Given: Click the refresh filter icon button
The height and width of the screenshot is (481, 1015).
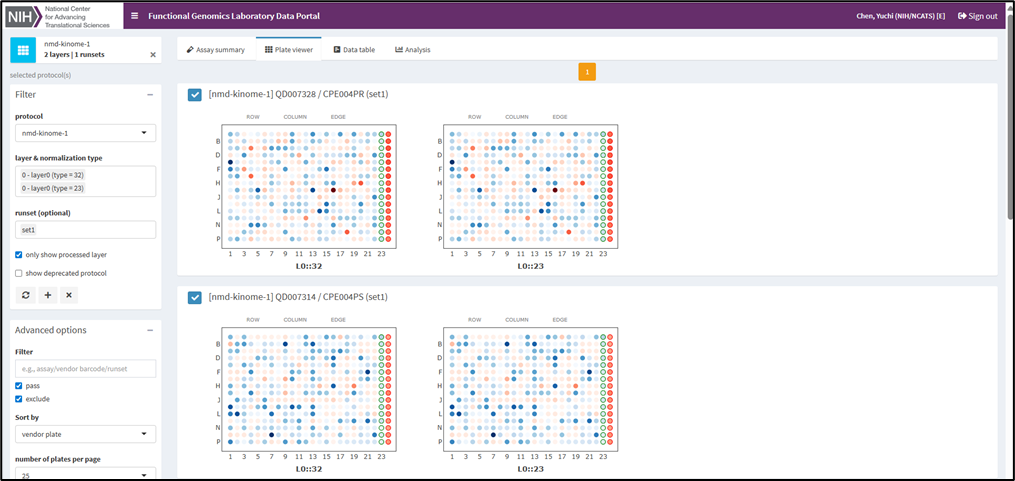Looking at the screenshot, I should [x=25, y=295].
